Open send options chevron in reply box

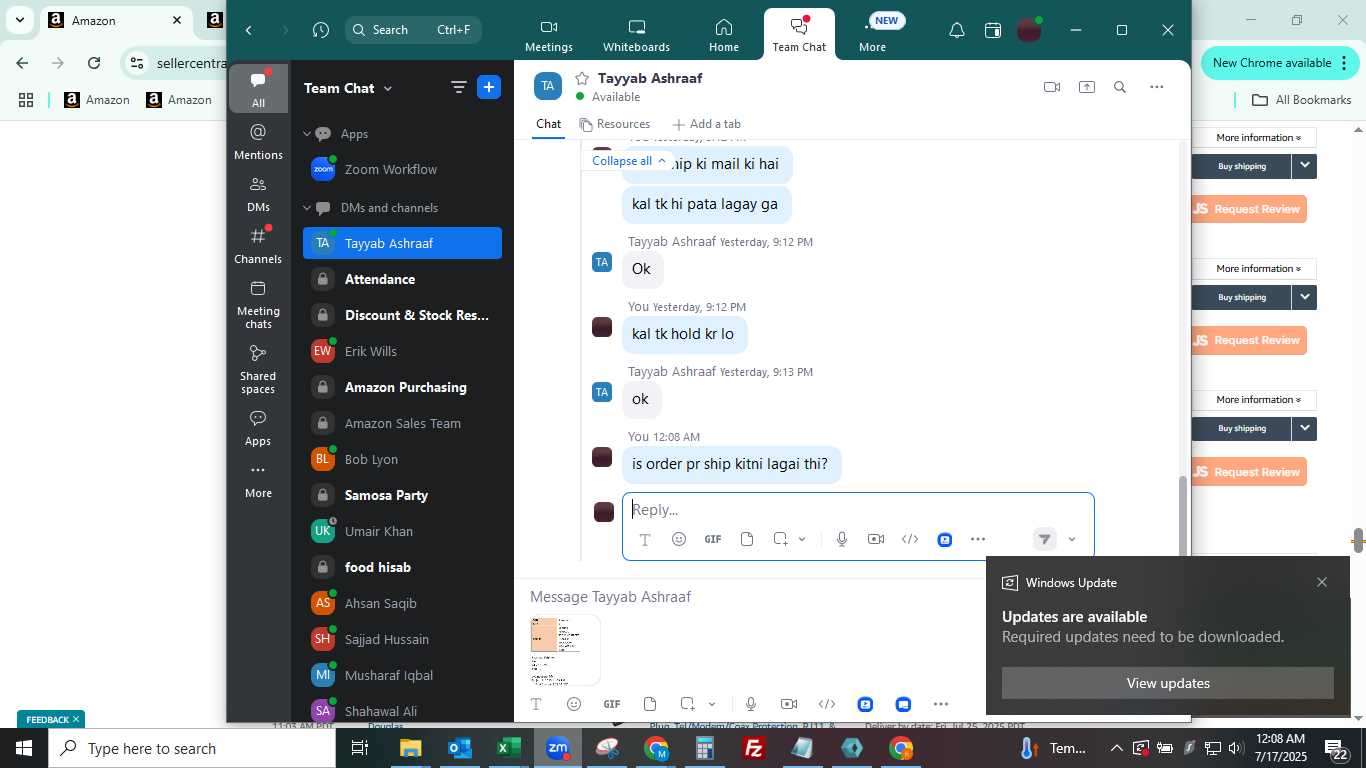tap(1072, 540)
